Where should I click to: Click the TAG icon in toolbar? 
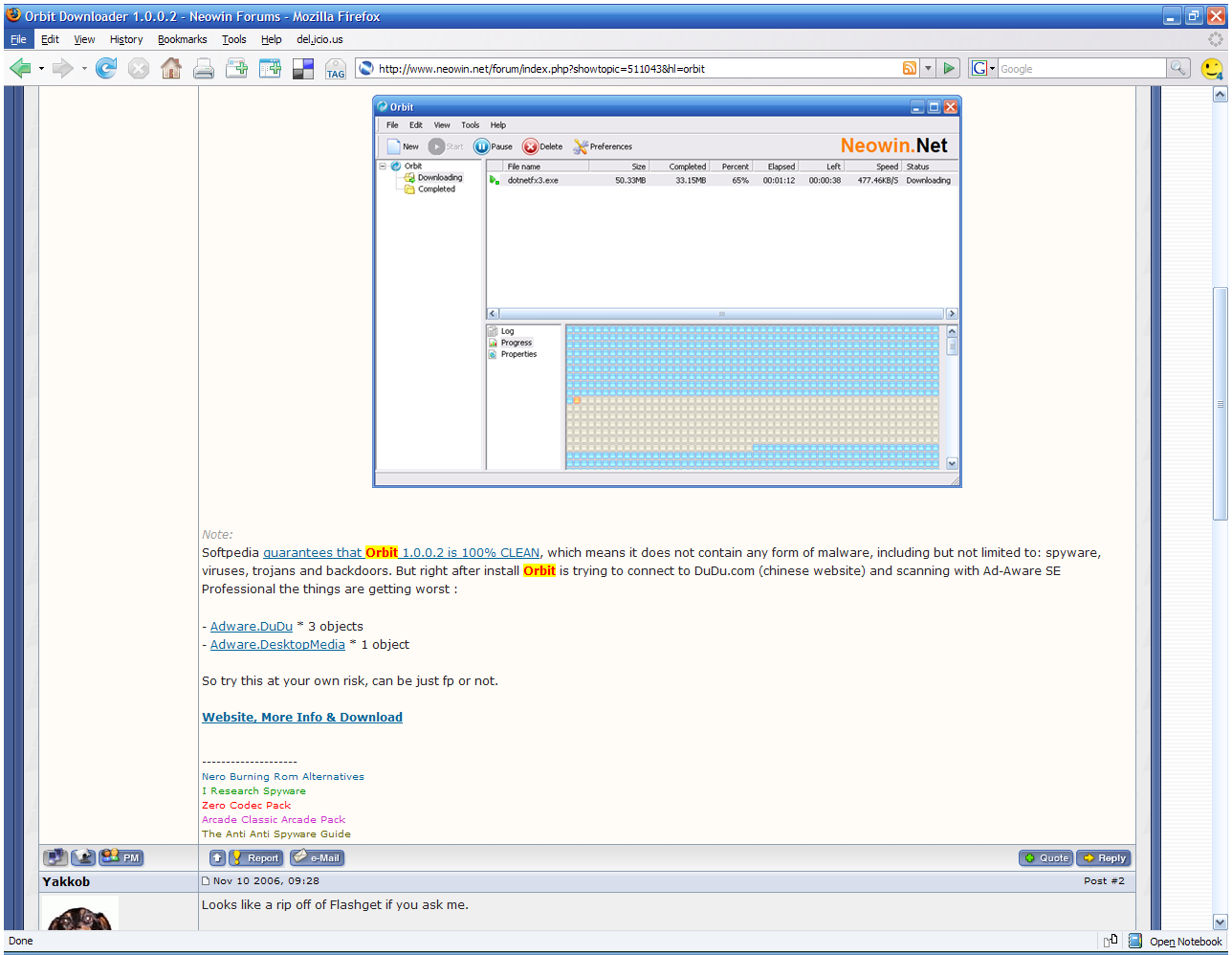336,69
